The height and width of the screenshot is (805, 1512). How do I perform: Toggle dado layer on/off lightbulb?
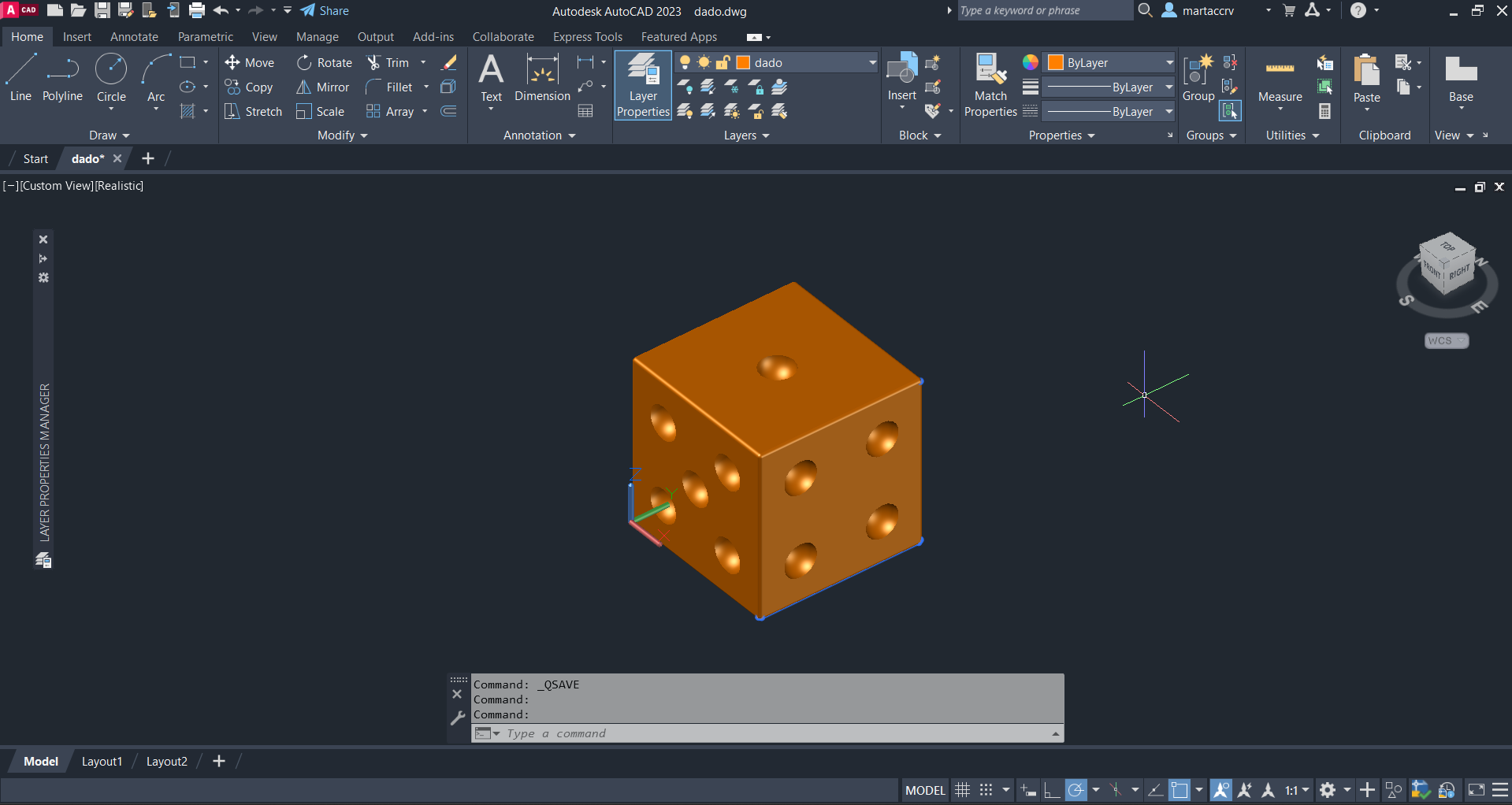(x=685, y=62)
